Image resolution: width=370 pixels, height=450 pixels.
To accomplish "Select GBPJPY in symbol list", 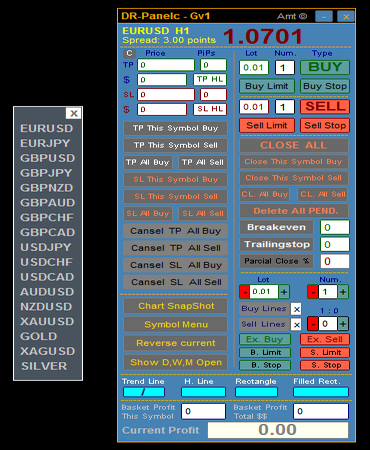I will pyautogui.click(x=46, y=173).
